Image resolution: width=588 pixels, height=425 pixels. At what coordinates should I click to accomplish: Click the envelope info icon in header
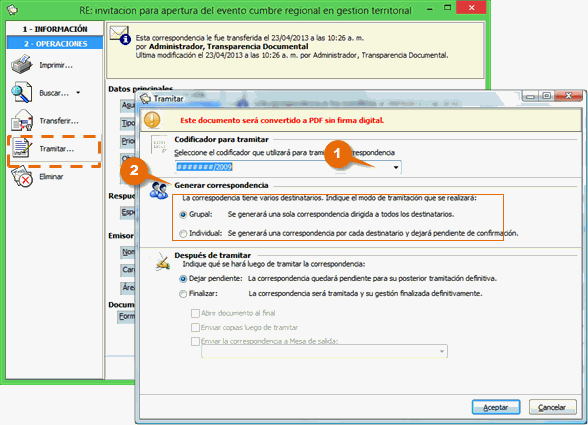click(x=120, y=35)
